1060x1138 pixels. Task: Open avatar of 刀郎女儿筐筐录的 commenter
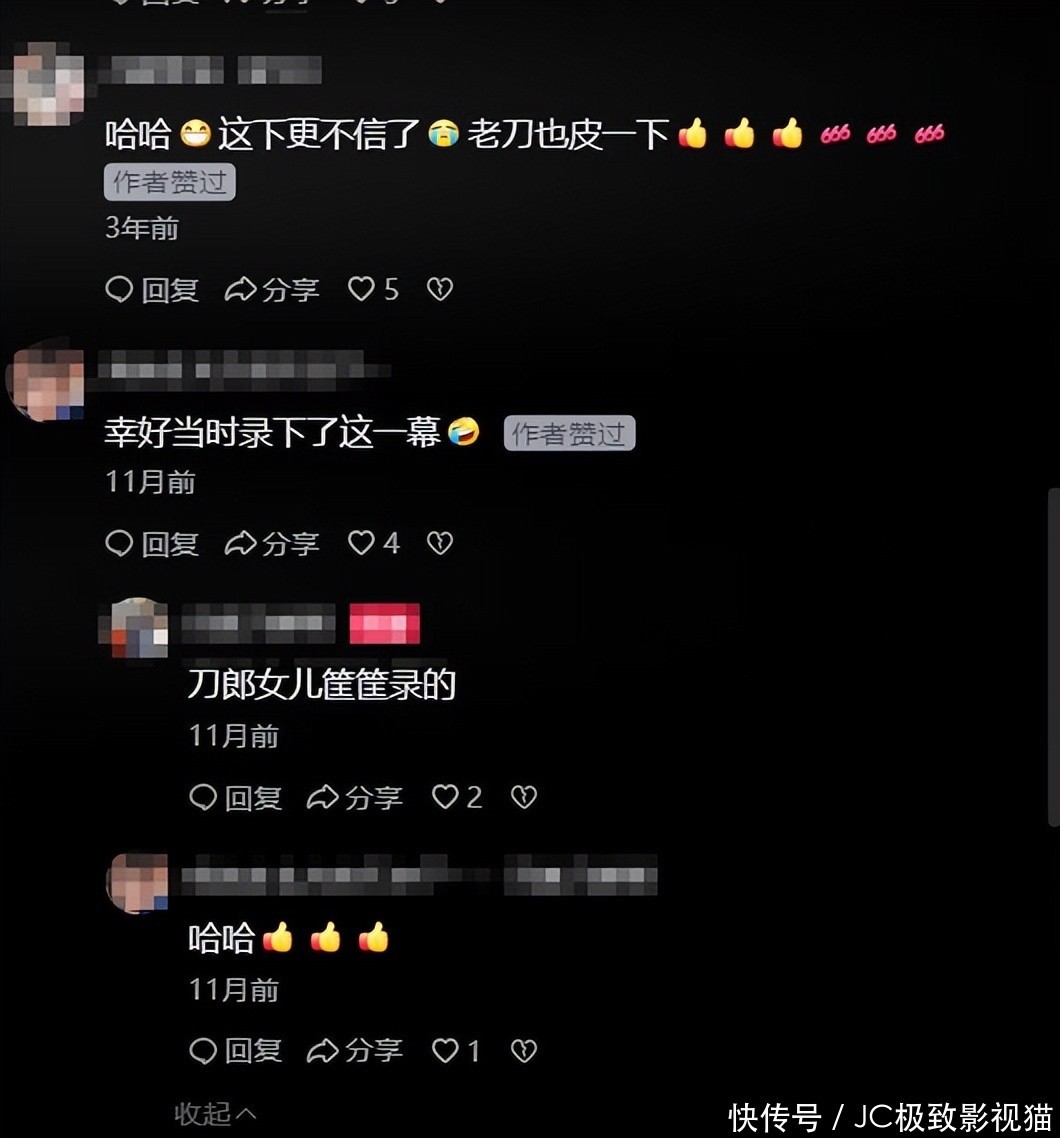coord(137,628)
